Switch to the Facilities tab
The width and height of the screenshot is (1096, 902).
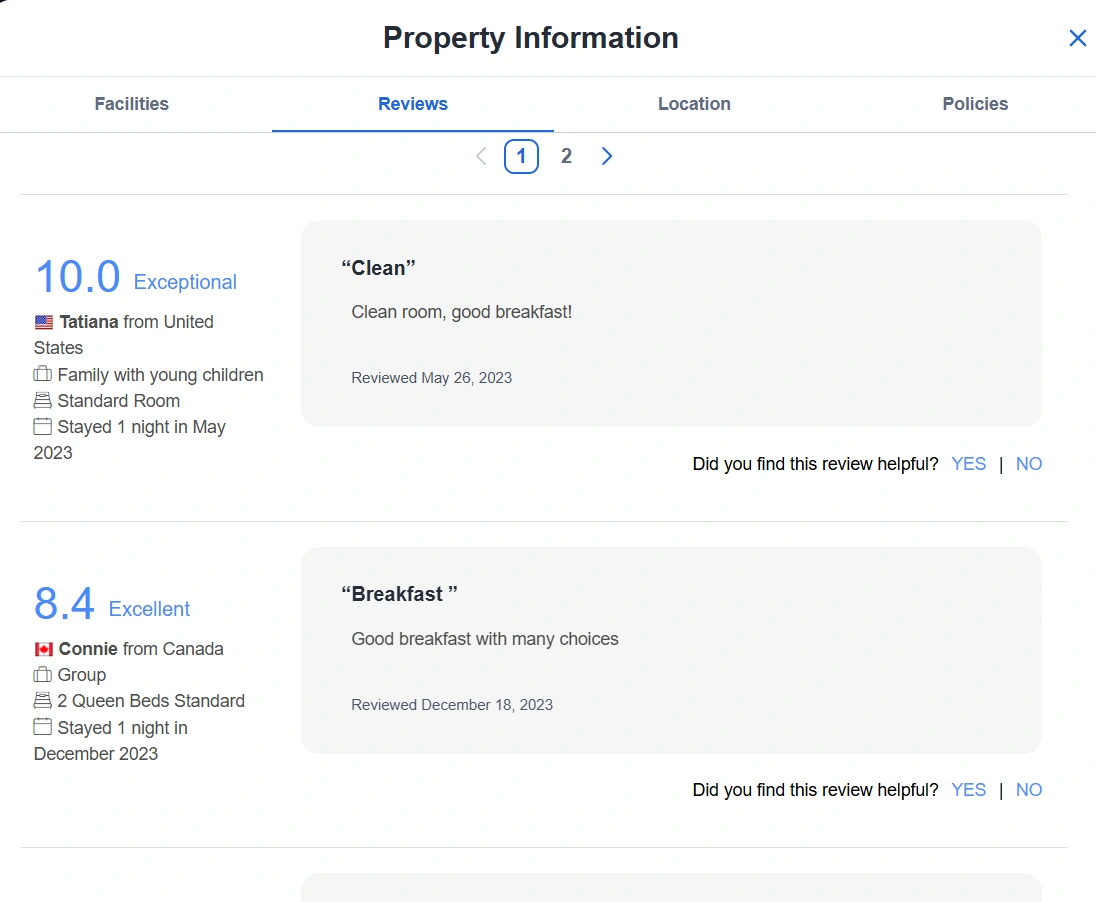tap(131, 103)
